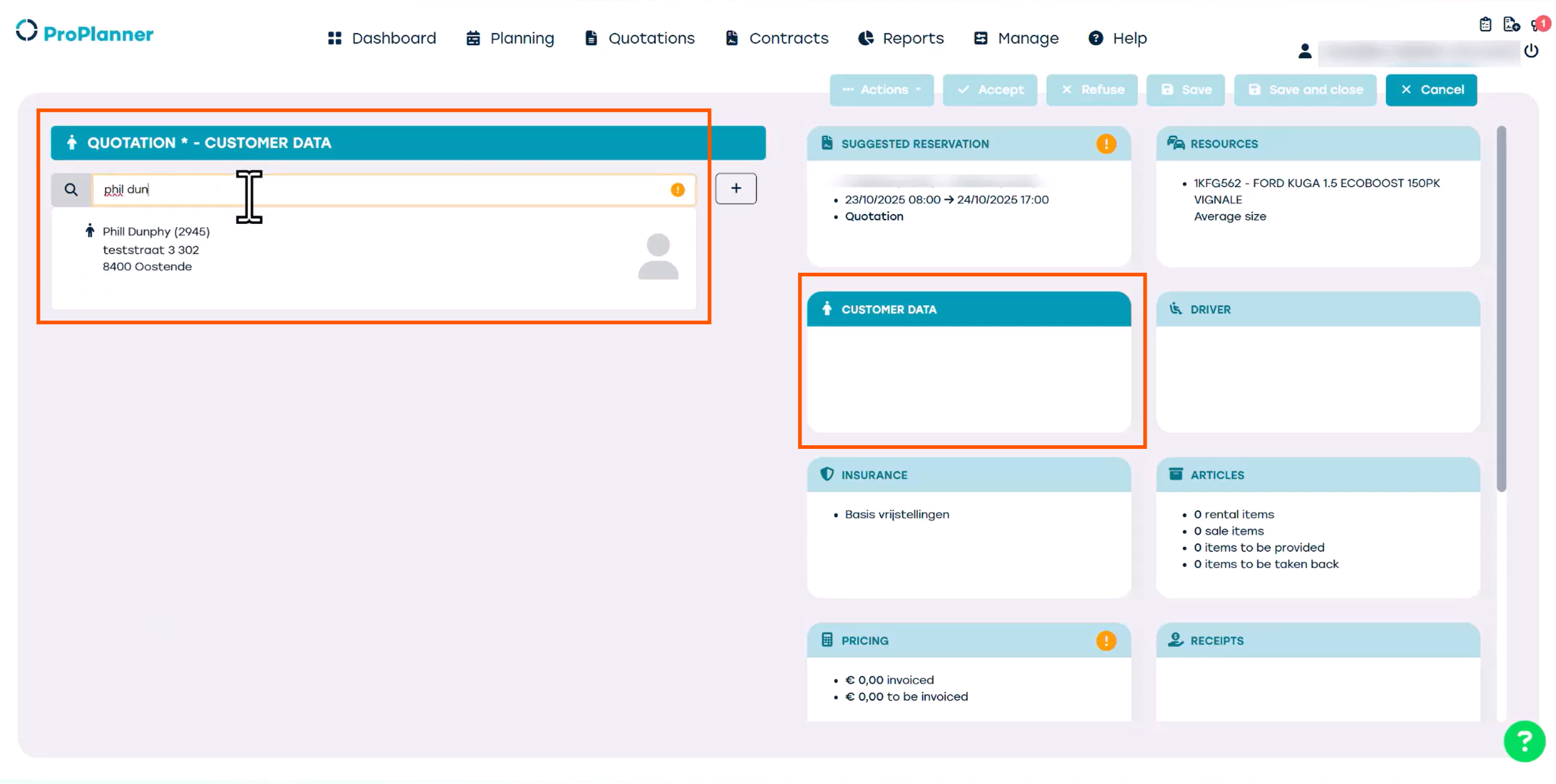
Task: Click the plus button to add customer
Action: [x=735, y=188]
